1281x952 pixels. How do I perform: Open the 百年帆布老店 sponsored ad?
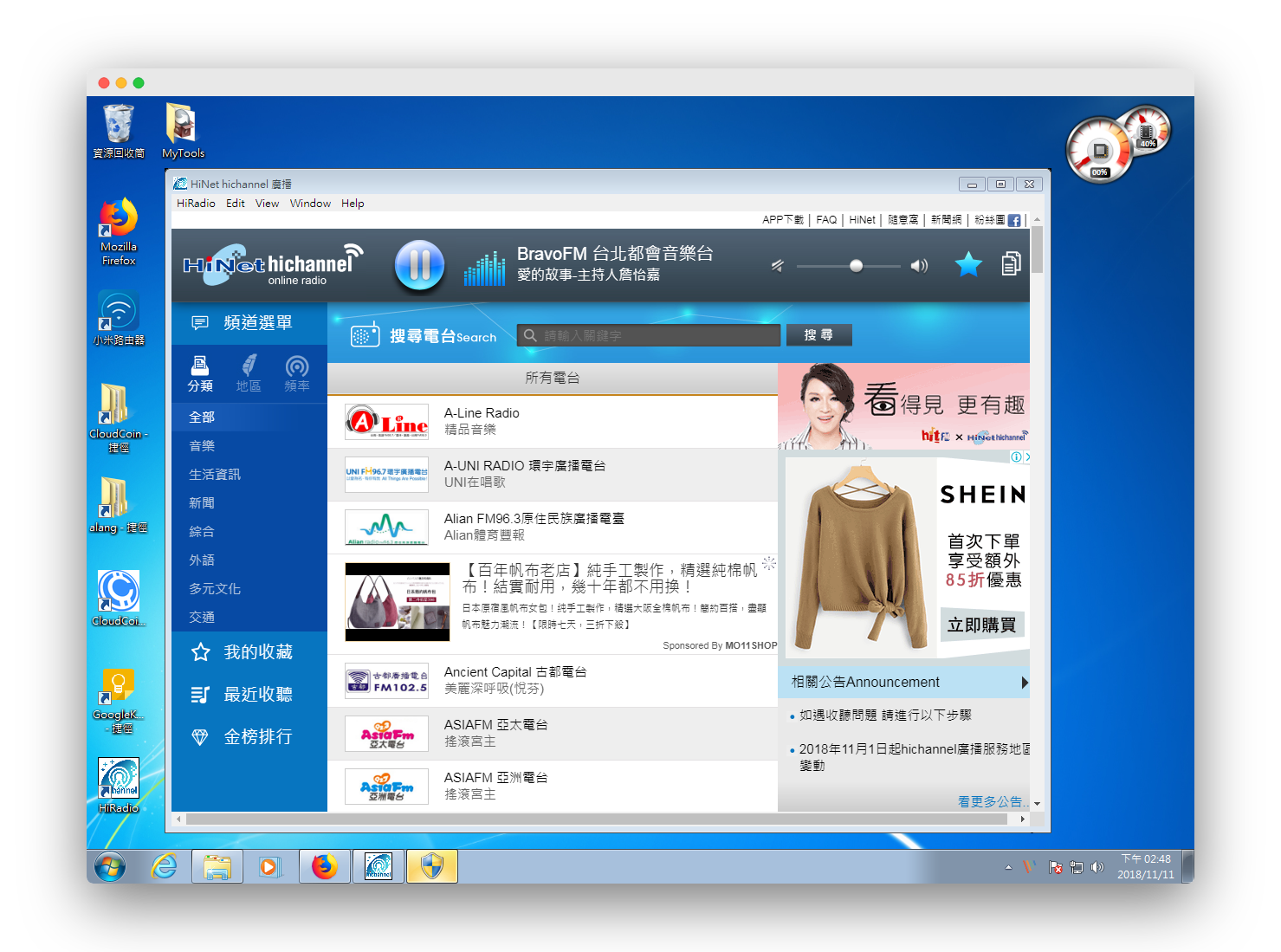point(553,603)
